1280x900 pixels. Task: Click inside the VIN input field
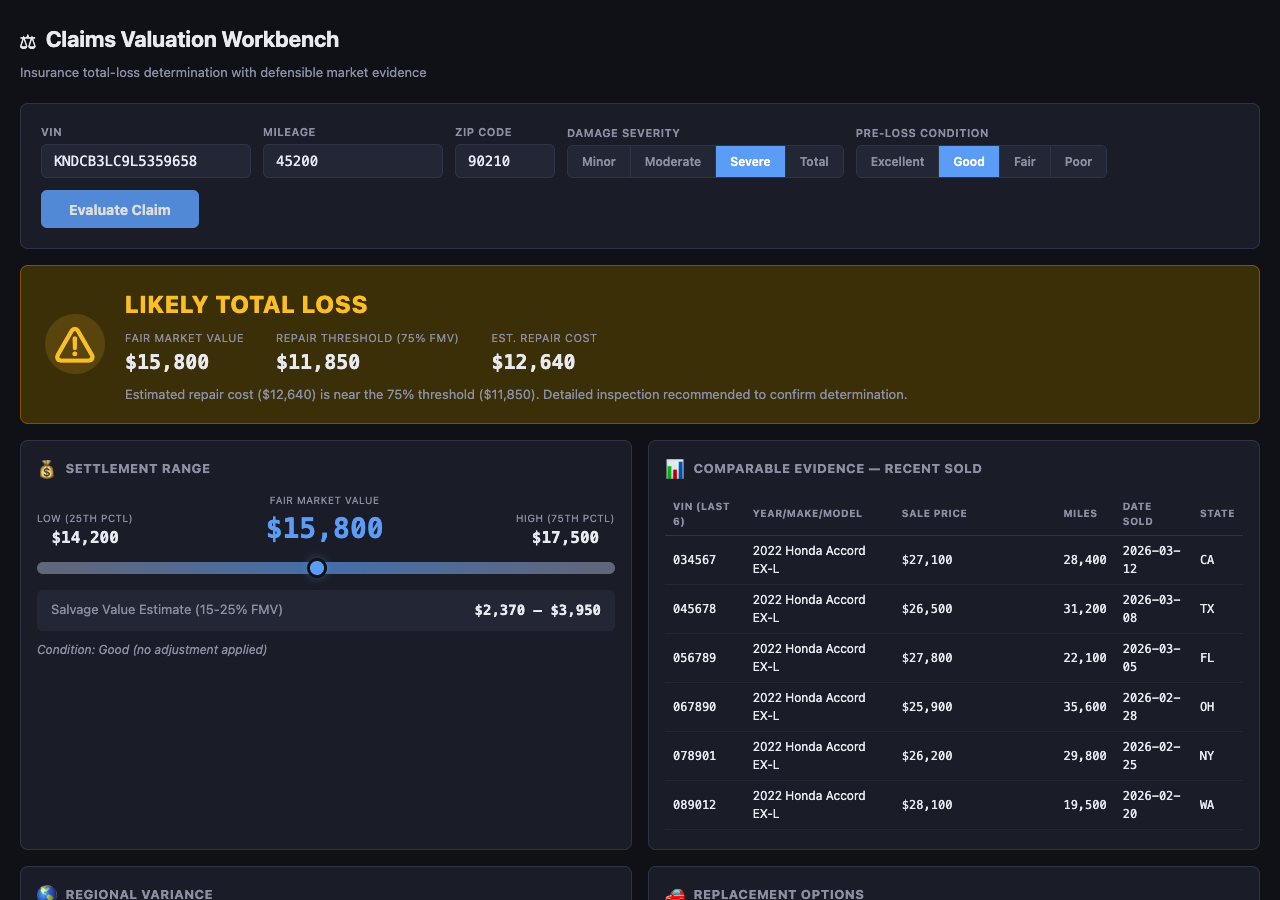pos(145,161)
